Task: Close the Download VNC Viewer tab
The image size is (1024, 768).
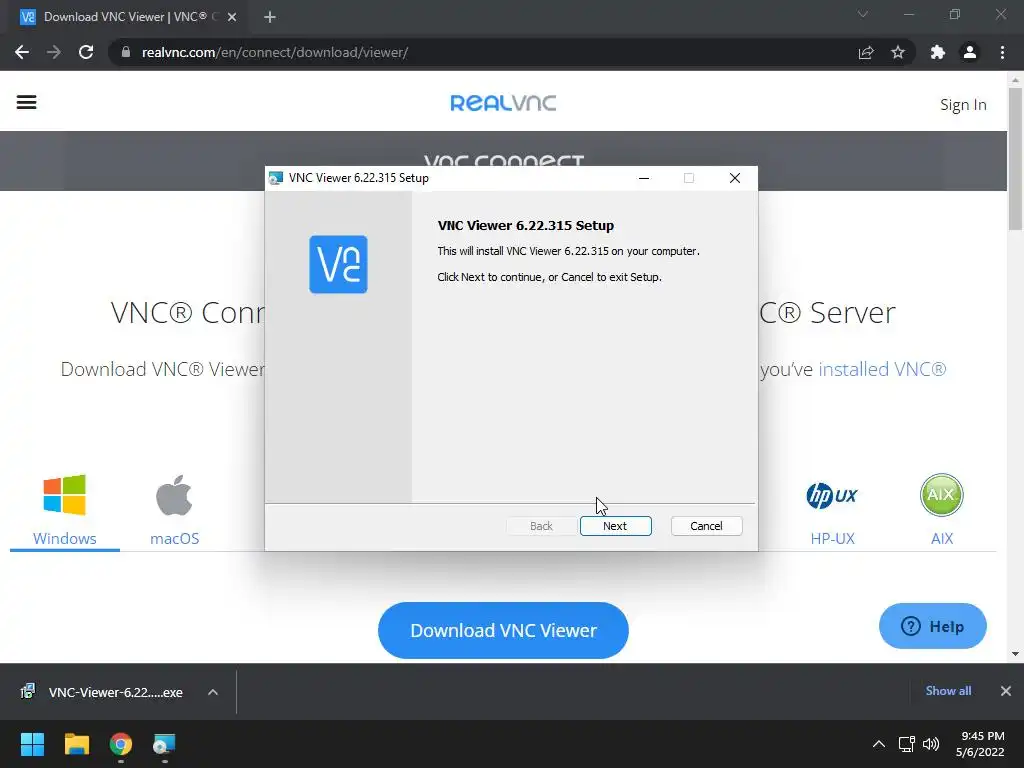Action: [232, 17]
